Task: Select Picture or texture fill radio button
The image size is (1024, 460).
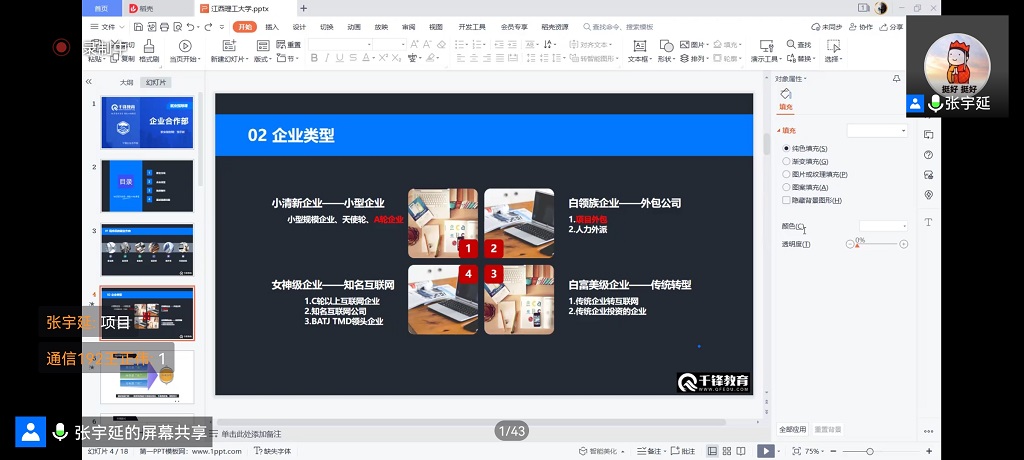Action: pos(786,174)
